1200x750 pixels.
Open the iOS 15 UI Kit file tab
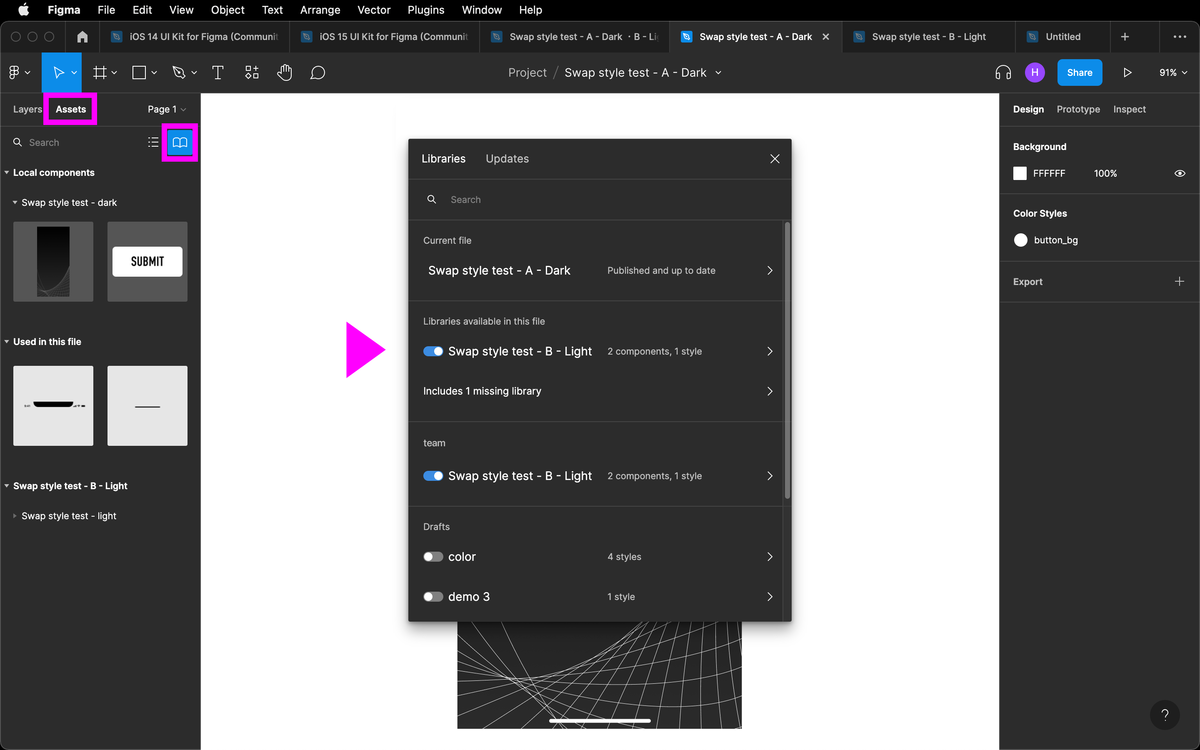(x=384, y=37)
